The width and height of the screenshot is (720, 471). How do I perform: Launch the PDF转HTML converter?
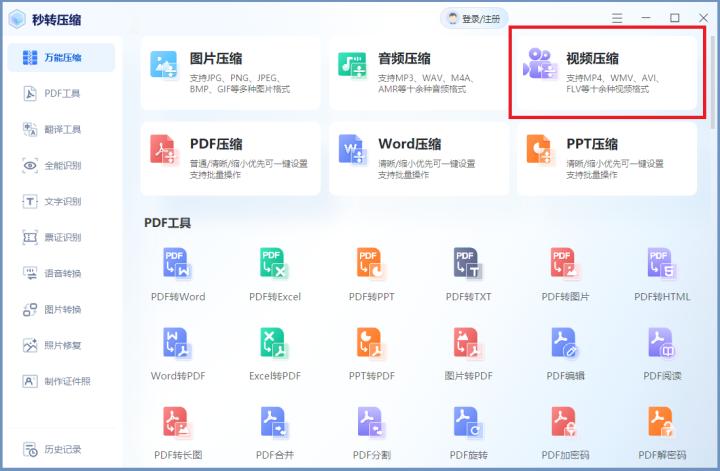[662, 275]
